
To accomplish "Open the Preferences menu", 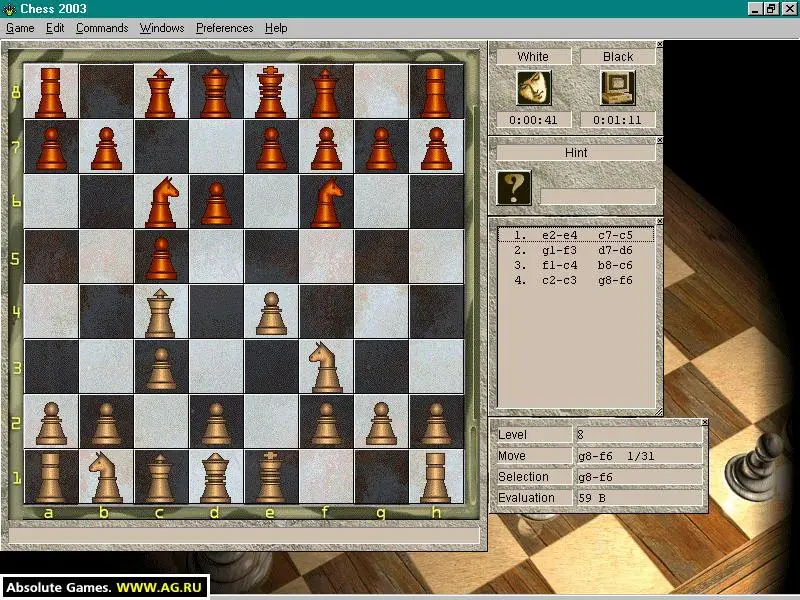I will [224, 28].
